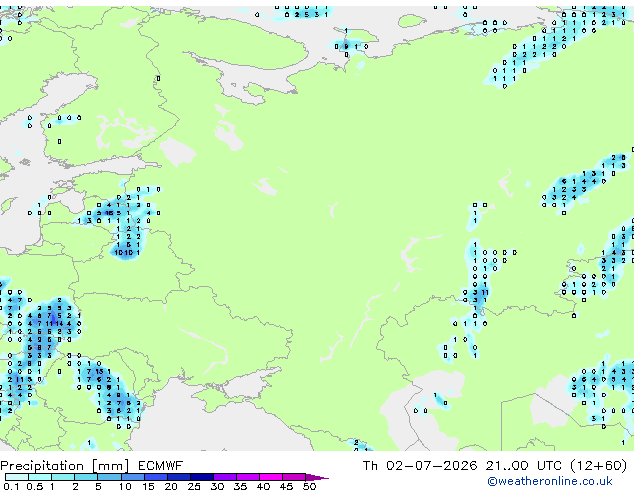Click the 0.5–1 mm legend swatch

40,477
